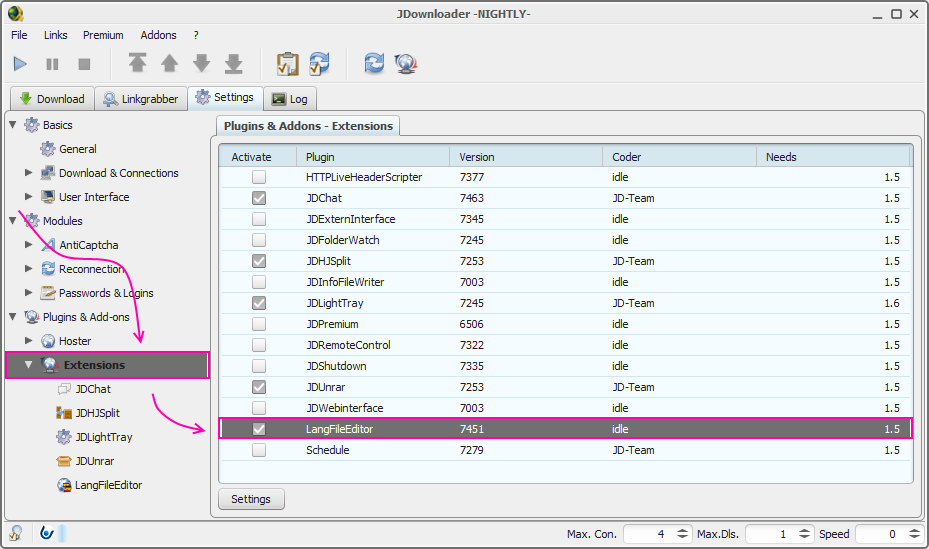Start downloads with the Play icon

point(20,63)
